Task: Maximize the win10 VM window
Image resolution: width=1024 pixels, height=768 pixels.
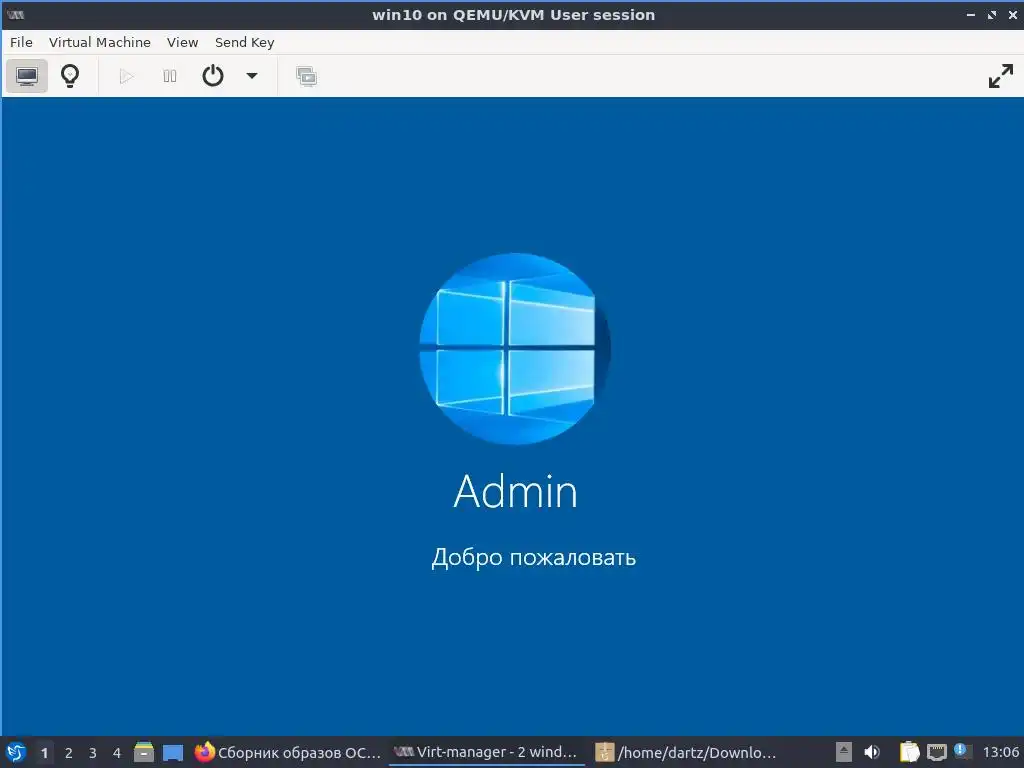Action: click(x=992, y=14)
